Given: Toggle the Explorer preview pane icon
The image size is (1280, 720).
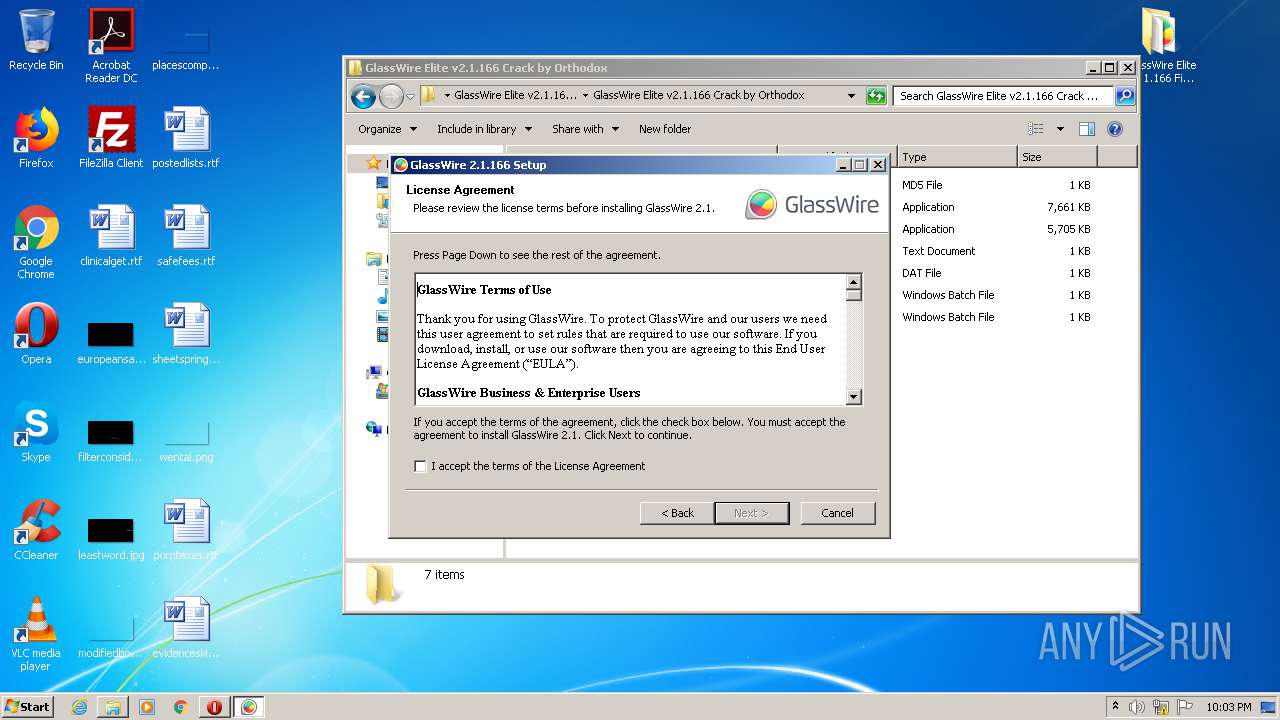Looking at the screenshot, I should (x=1087, y=129).
